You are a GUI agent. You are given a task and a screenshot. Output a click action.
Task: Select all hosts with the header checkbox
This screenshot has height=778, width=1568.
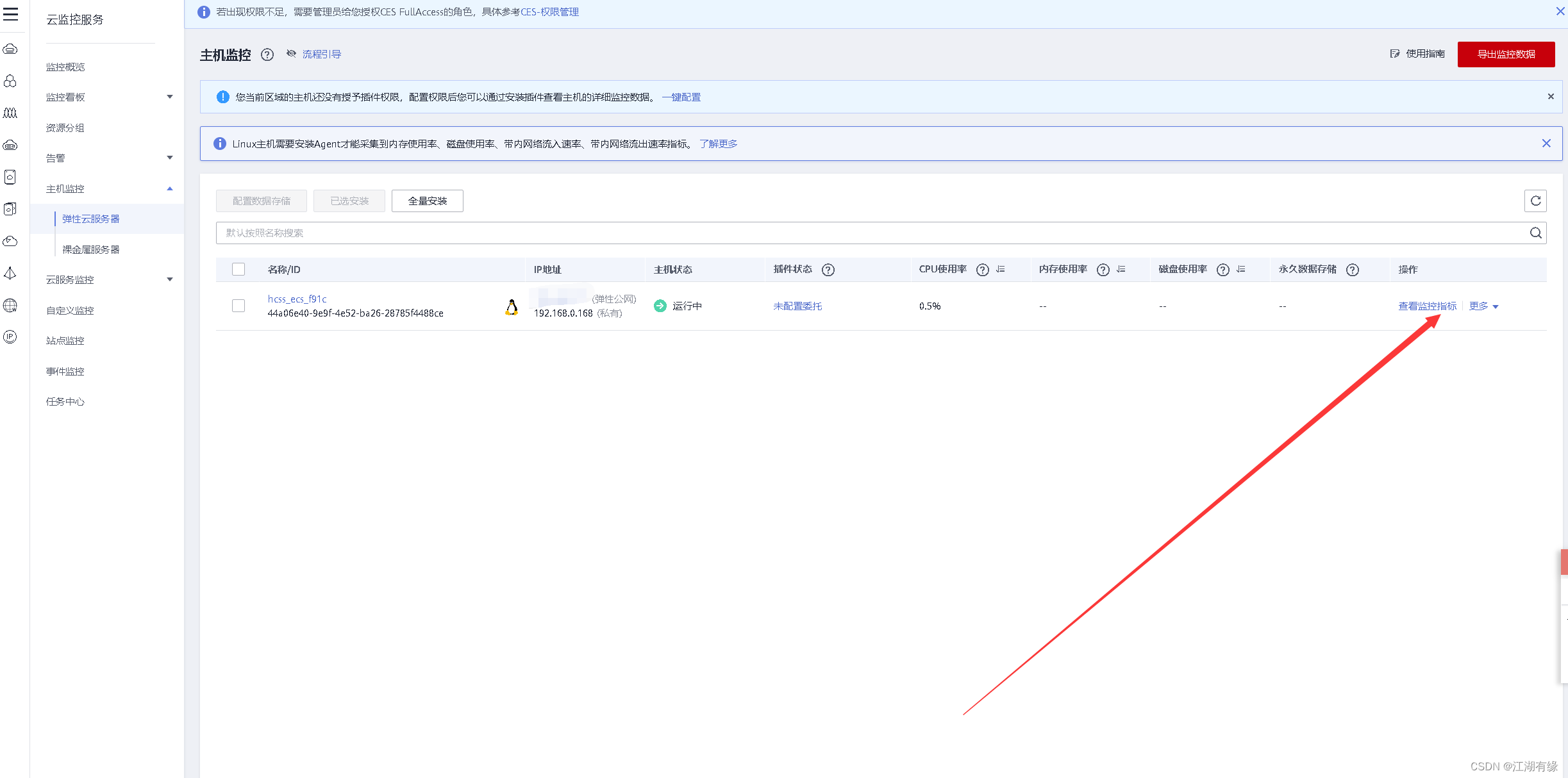coord(238,269)
